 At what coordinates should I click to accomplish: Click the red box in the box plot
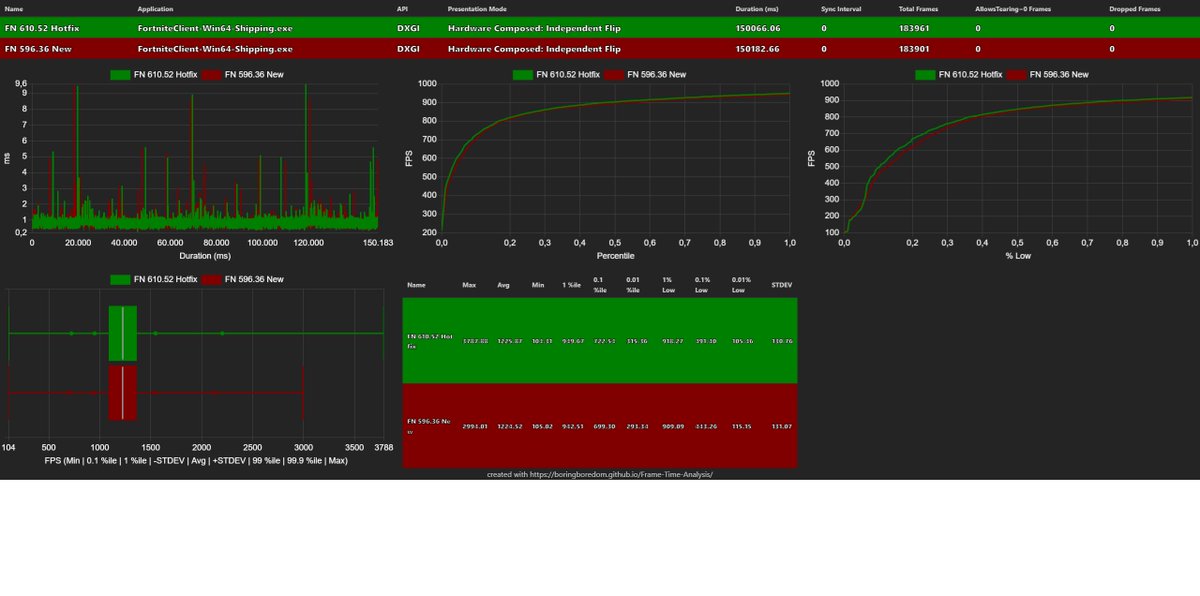pyautogui.click(x=122, y=393)
